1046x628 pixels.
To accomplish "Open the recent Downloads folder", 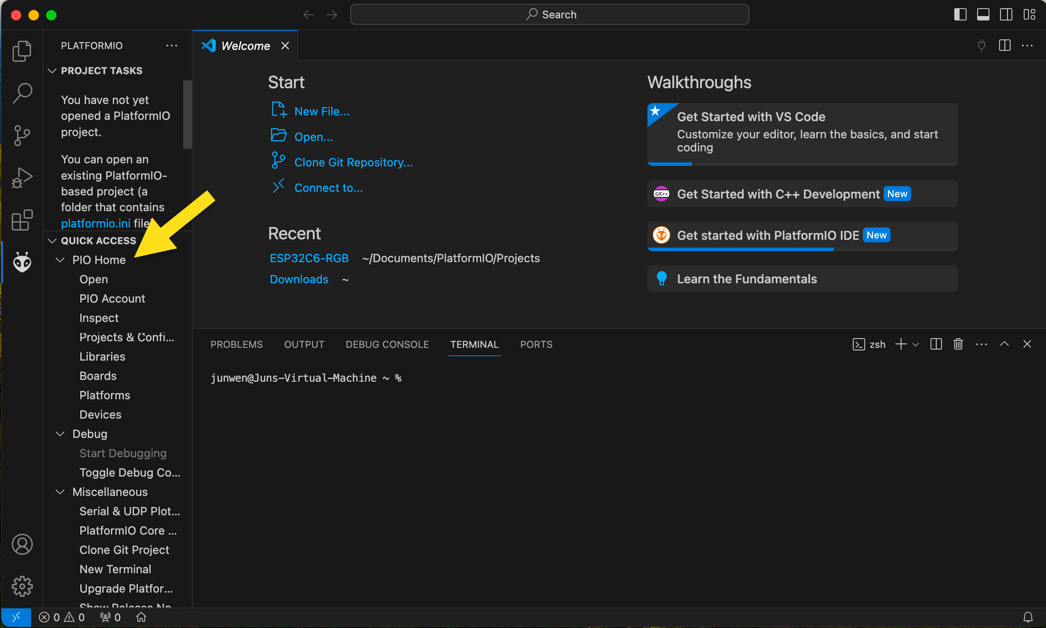I will pyautogui.click(x=299, y=279).
